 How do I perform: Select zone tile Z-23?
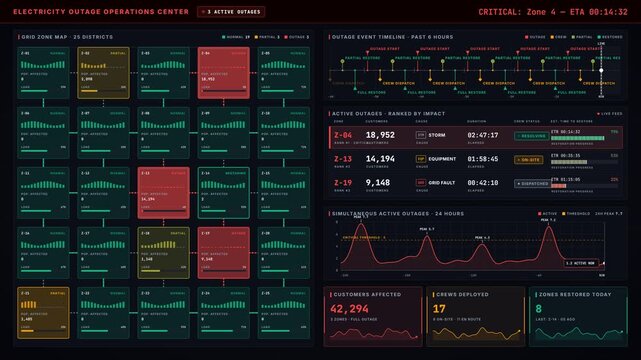tap(164, 313)
